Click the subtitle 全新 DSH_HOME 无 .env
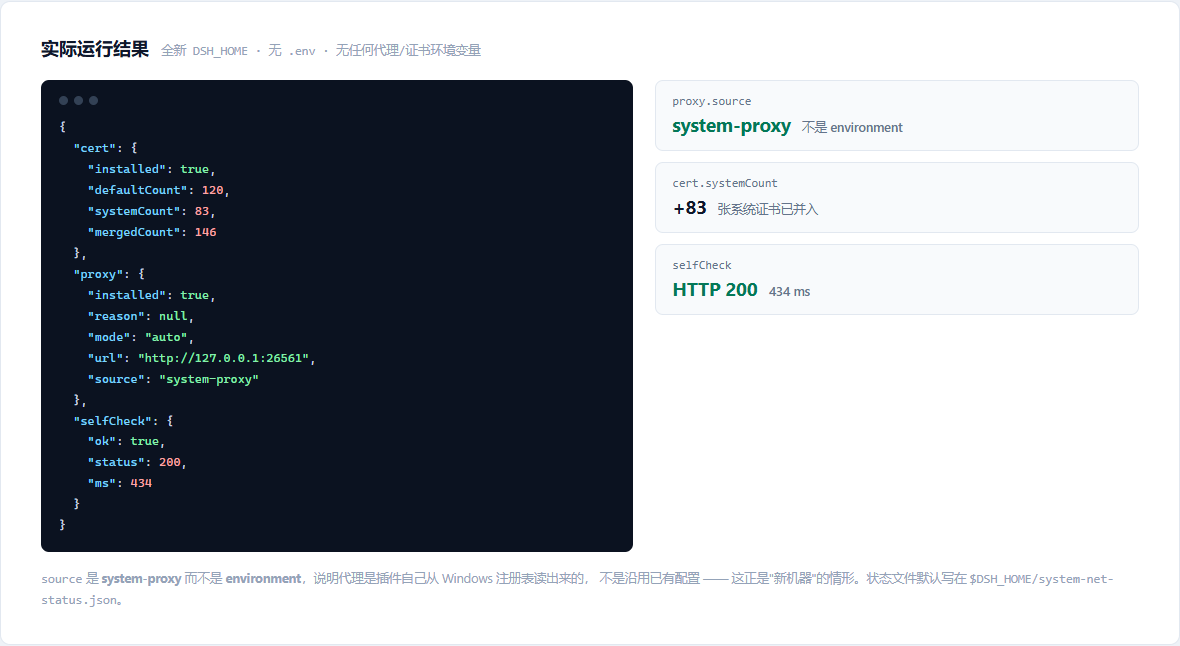The width and height of the screenshot is (1180, 646). click(x=321, y=50)
